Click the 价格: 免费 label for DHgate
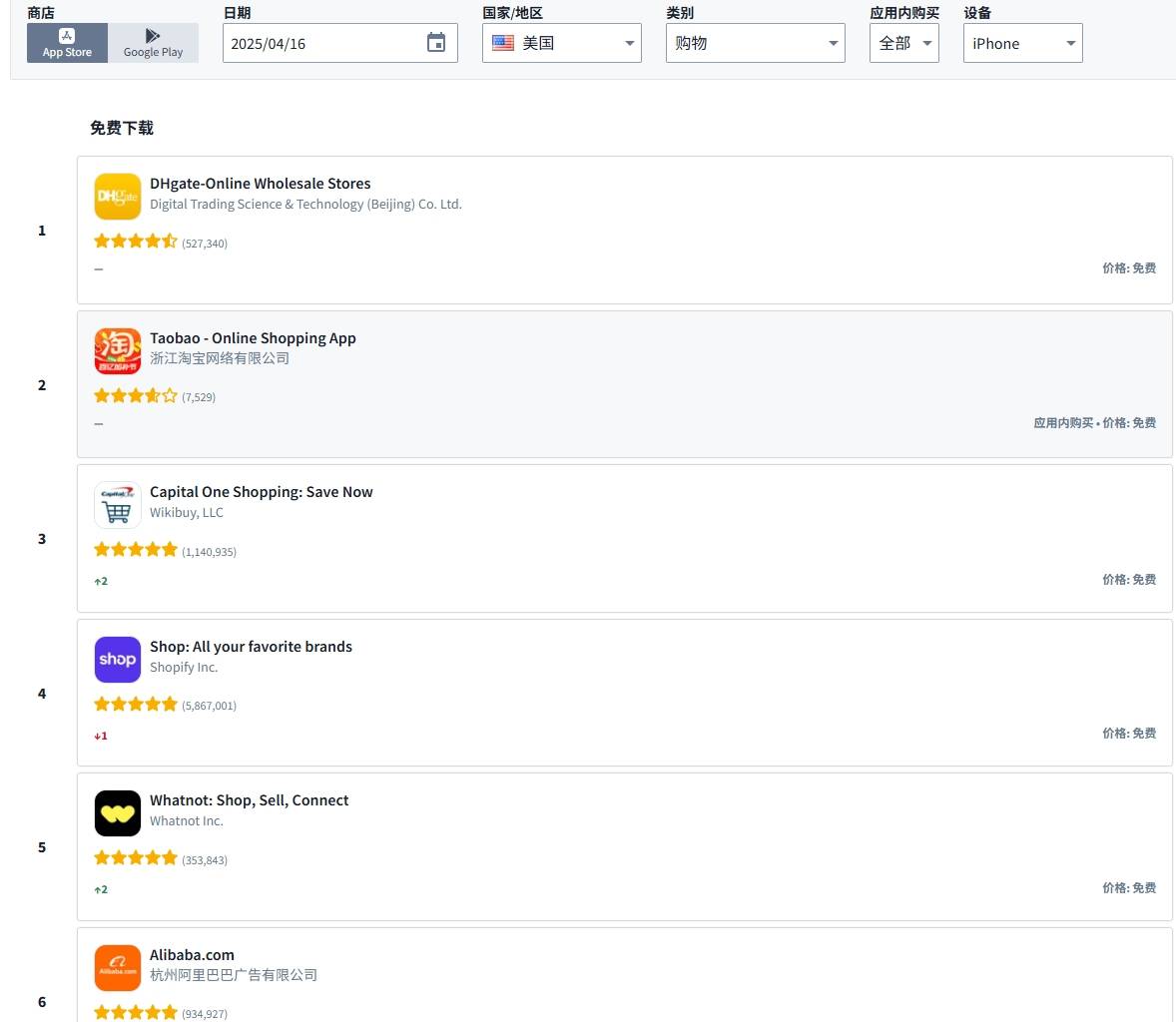The image size is (1176, 1022). pyautogui.click(x=1129, y=268)
